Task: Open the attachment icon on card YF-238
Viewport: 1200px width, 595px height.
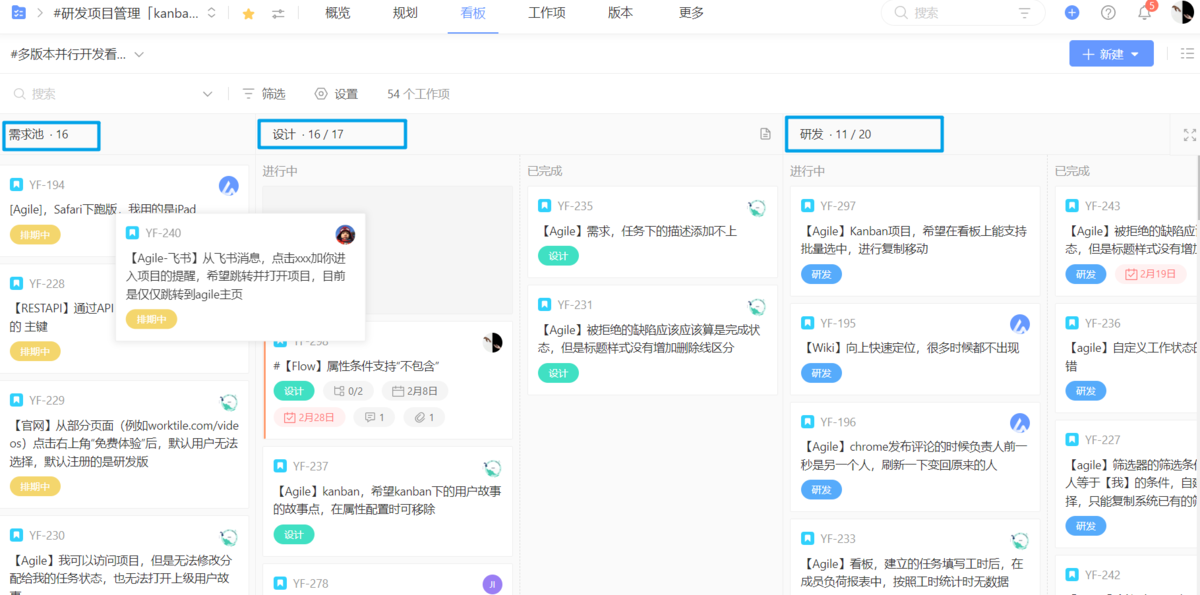Action: point(423,417)
